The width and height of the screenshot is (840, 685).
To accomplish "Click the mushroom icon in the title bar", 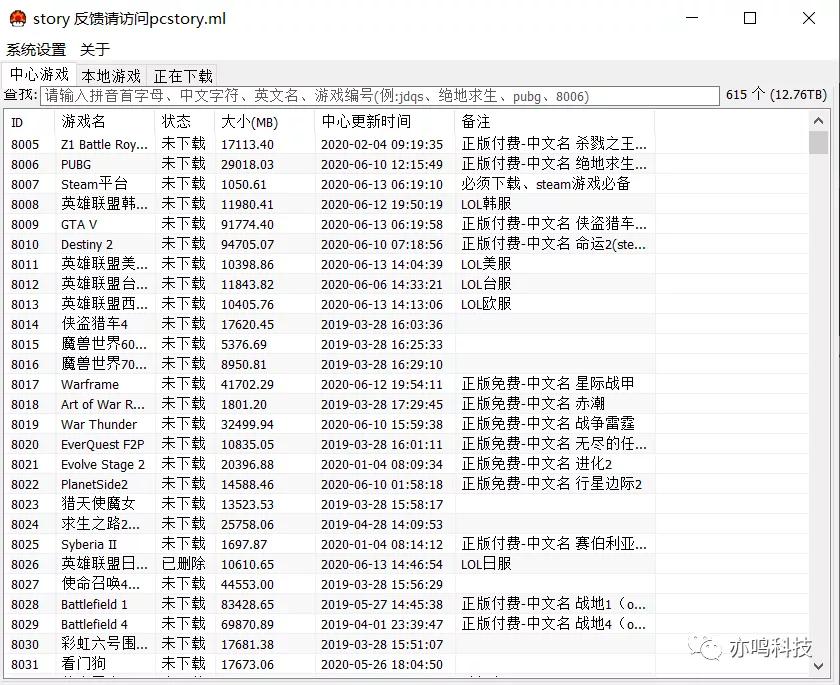I will pos(17,18).
